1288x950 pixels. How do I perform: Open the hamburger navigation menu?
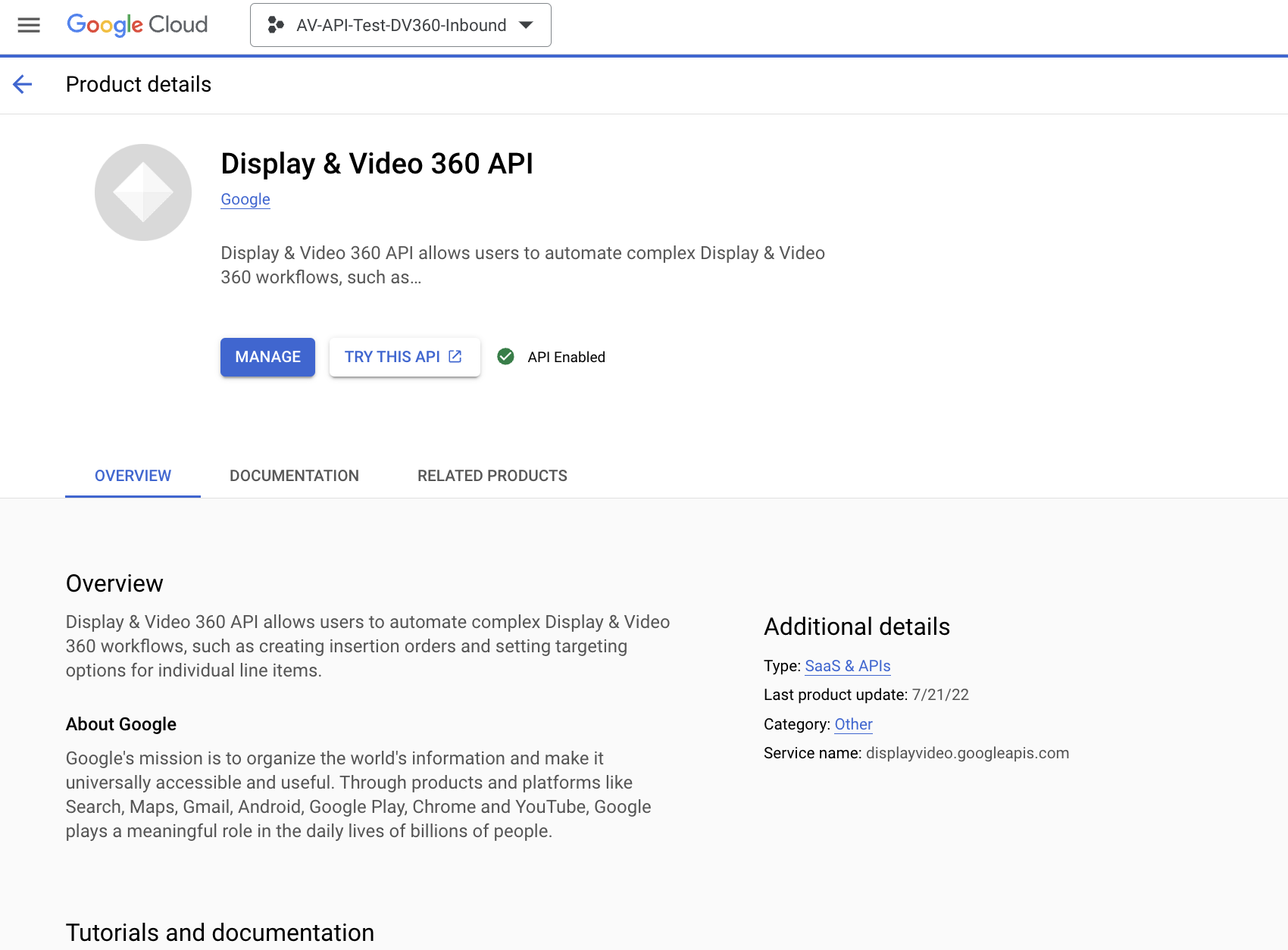coord(29,25)
